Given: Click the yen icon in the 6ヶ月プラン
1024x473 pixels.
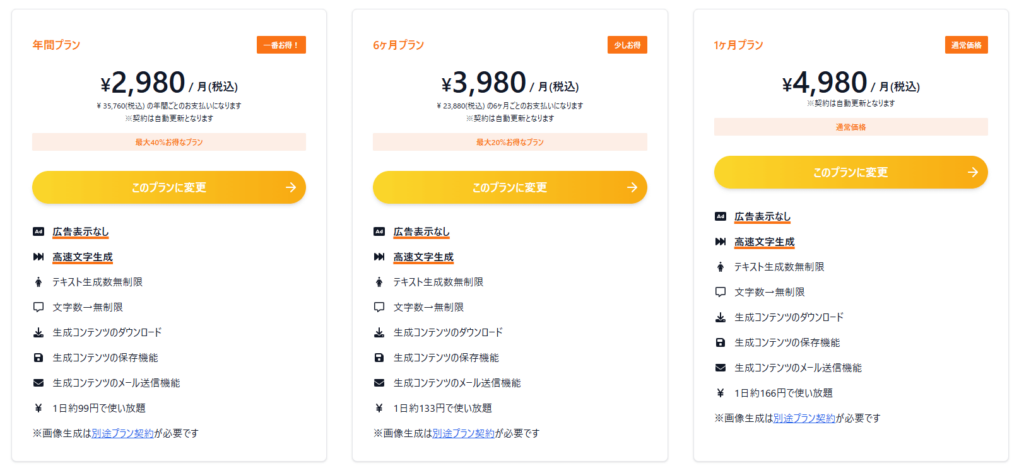Looking at the screenshot, I should coord(379,408).
